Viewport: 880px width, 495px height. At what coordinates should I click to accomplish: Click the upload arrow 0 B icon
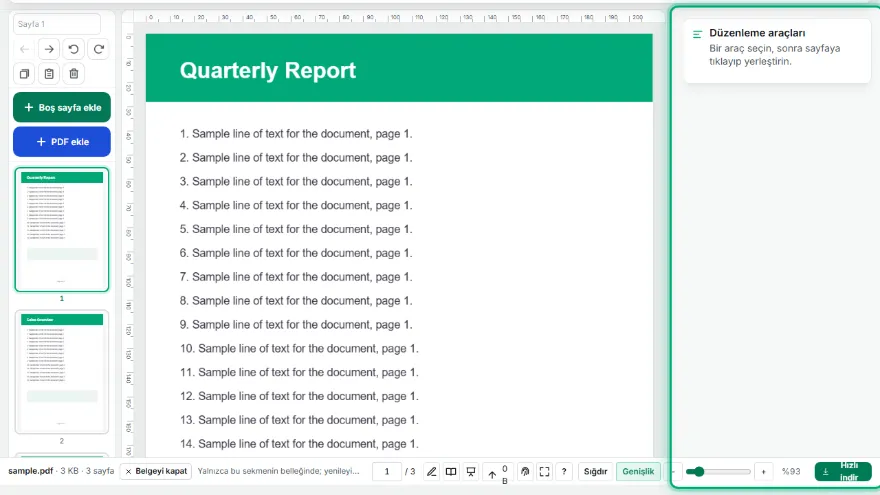tap(497, 474)
